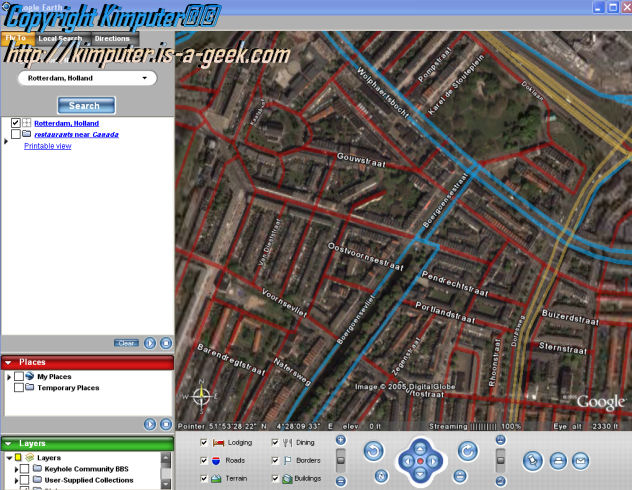Check the restaurants near Canada checkbox
The width and height of the screenshot is (632, 490).
[x=15, y=134]
